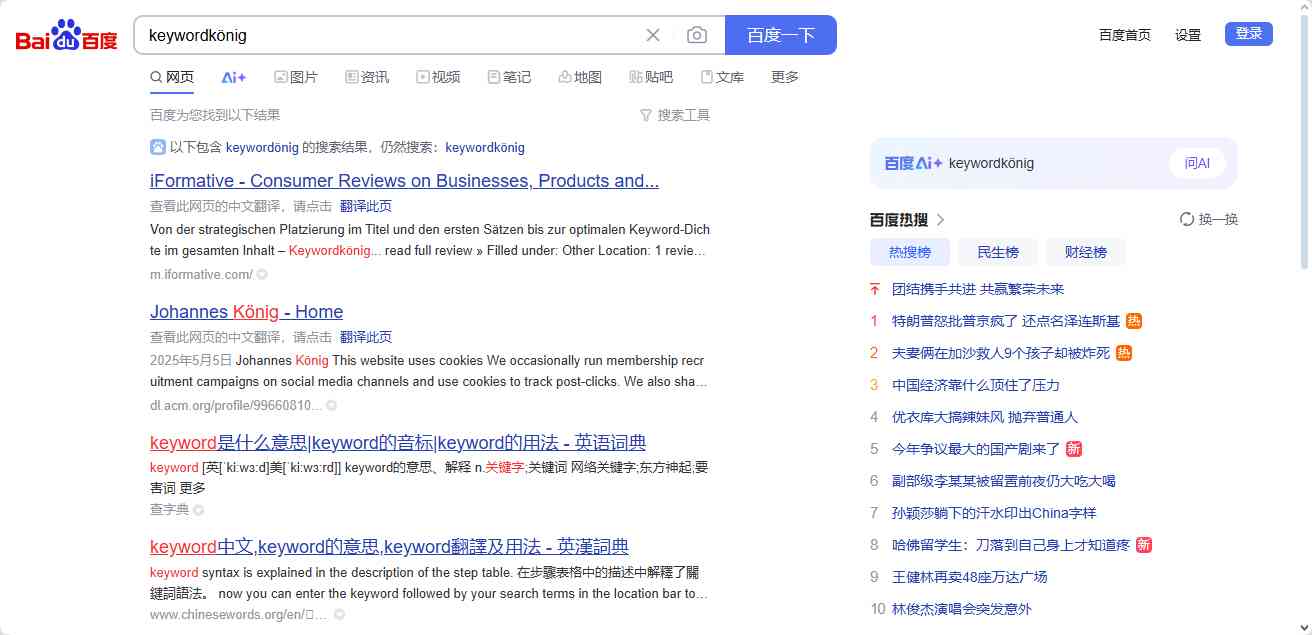Open the 贴吧 tab

[x=651, y=77]
